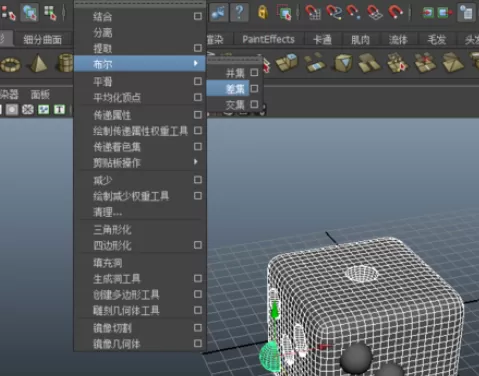Select 三角形化 menu item
479x376 pixels.
(x=112, y=230)
